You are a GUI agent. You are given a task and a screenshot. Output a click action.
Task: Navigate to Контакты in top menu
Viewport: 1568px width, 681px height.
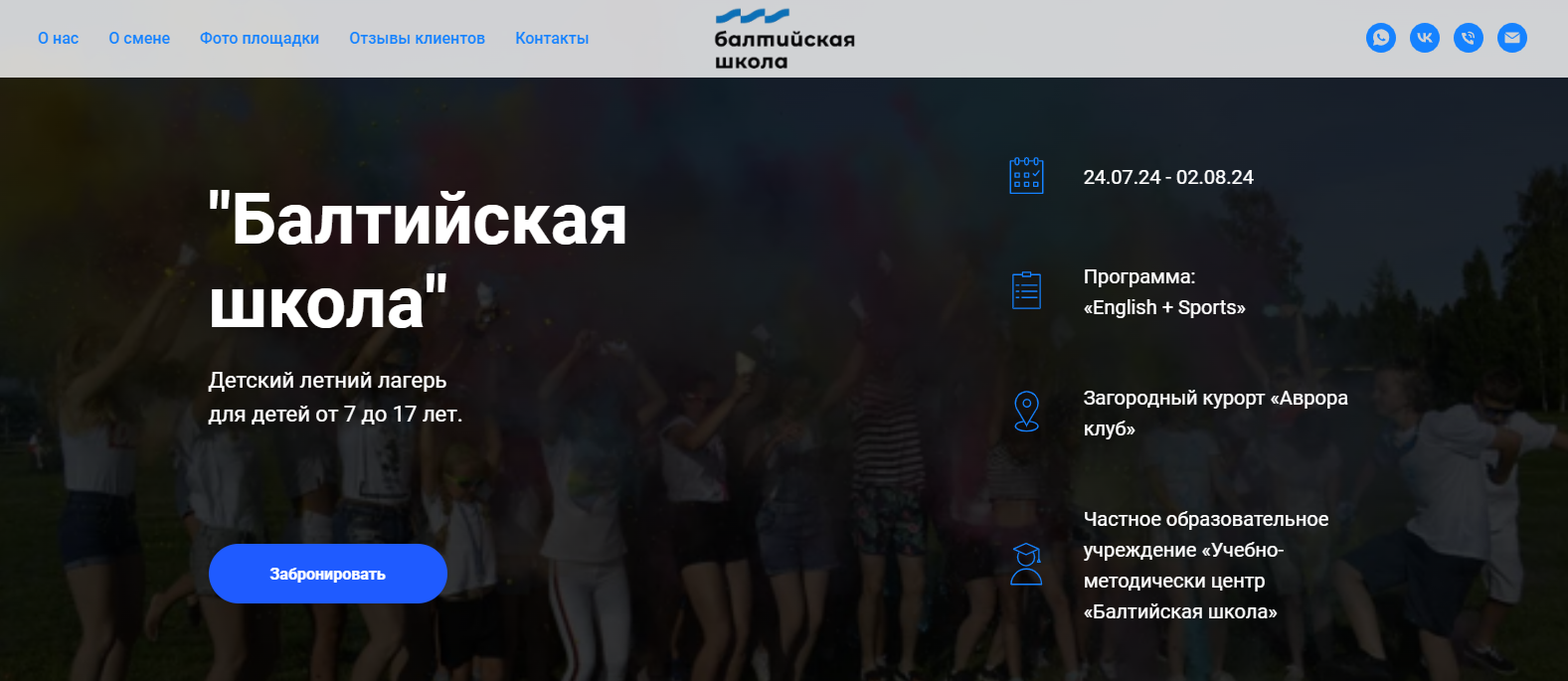[552, 39]
